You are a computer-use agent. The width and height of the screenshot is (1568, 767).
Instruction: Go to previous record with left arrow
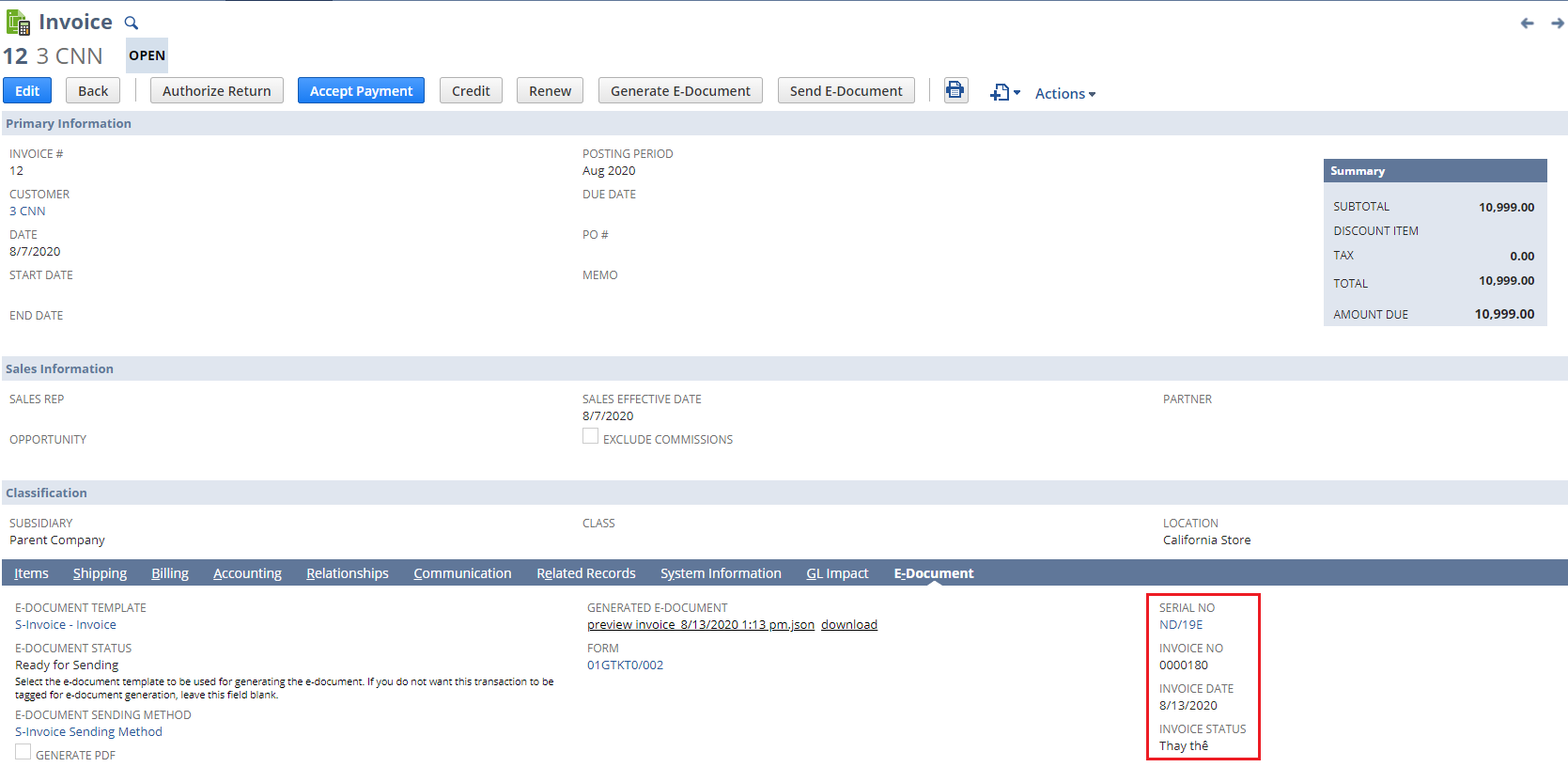(1527, 23)
